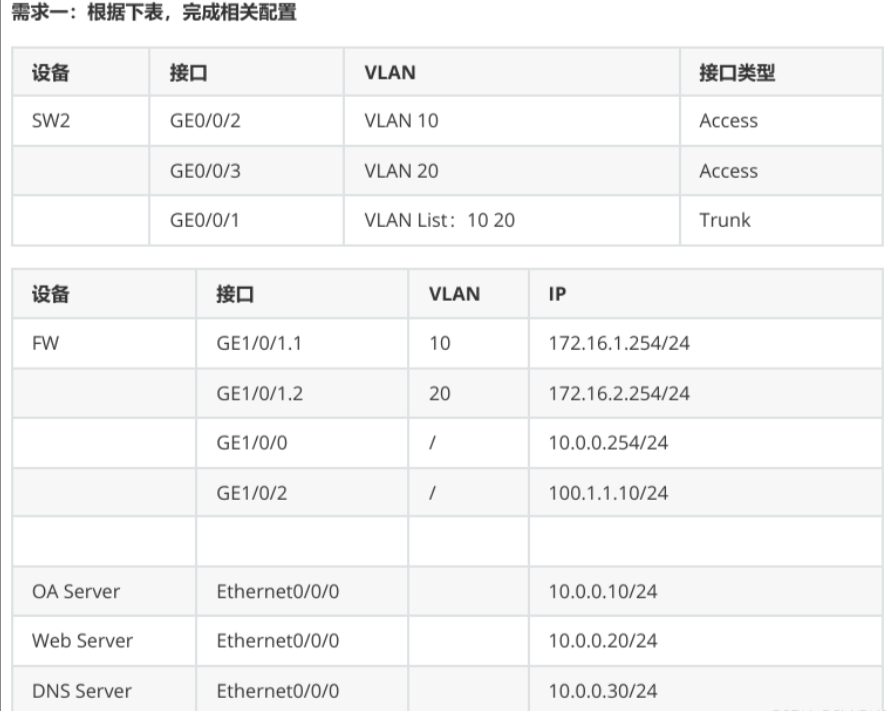The height and width of the screenshot is (711, 894).
Task: Select the DNS Server row label
Action: 82,691
